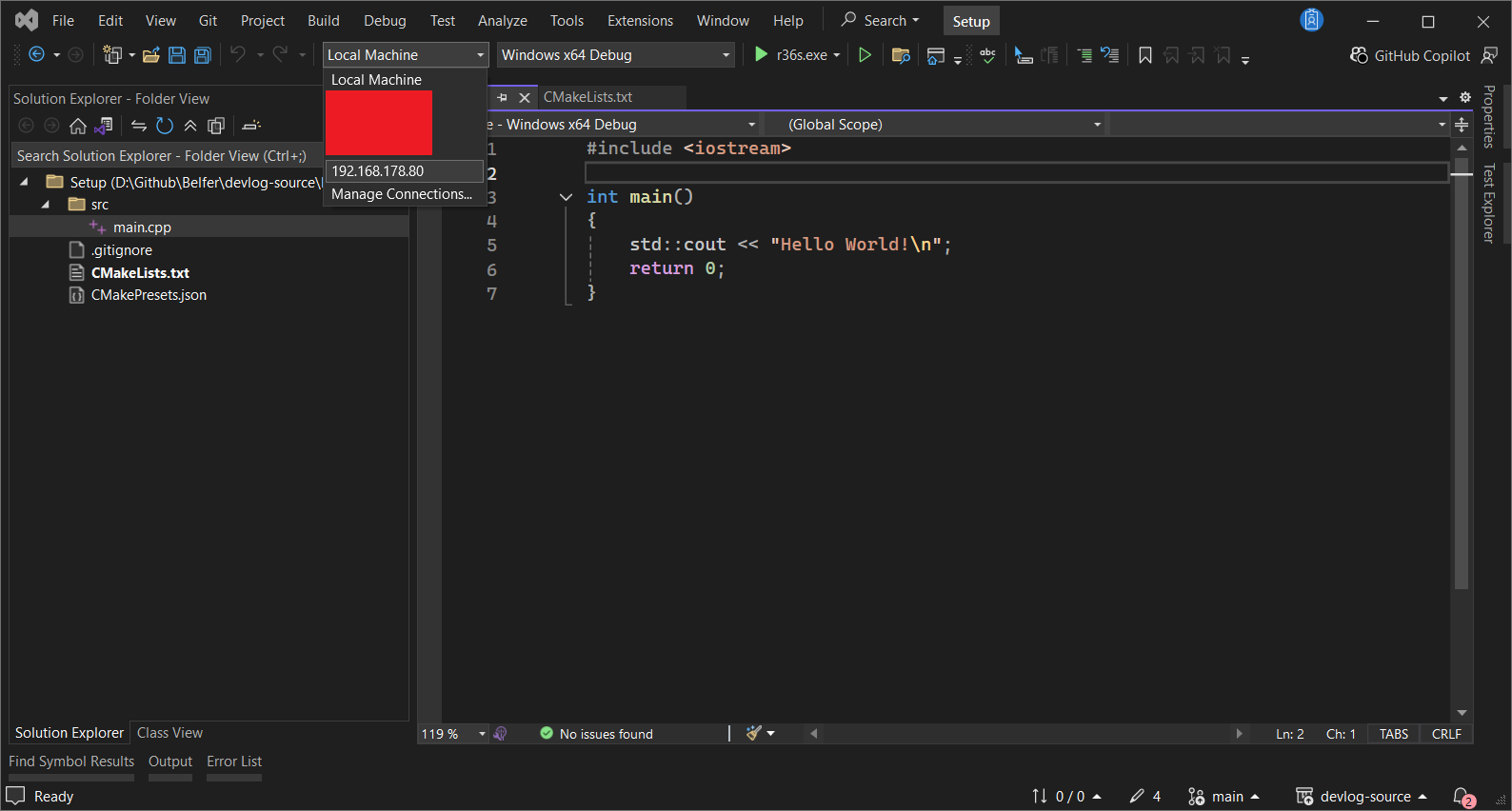Click the TABS indentation indicator

(1394, 734)
